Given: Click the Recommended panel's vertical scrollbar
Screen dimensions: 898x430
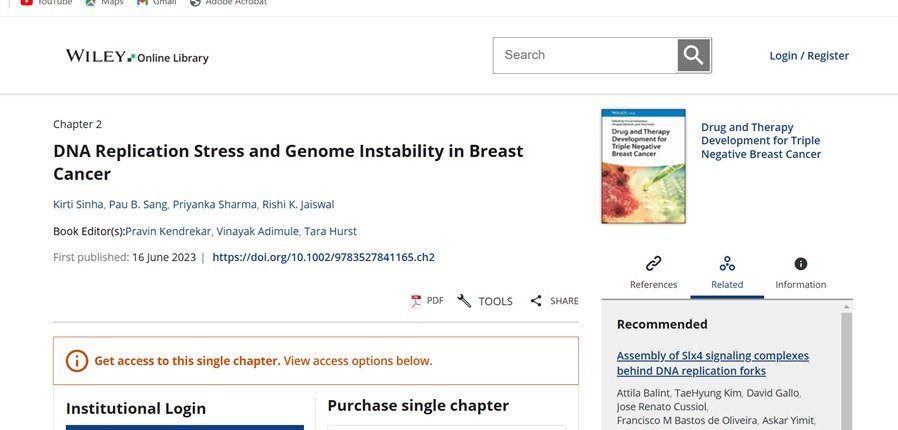Looking at the screenshot, I should pyautogui.click(x=846, y=370).
